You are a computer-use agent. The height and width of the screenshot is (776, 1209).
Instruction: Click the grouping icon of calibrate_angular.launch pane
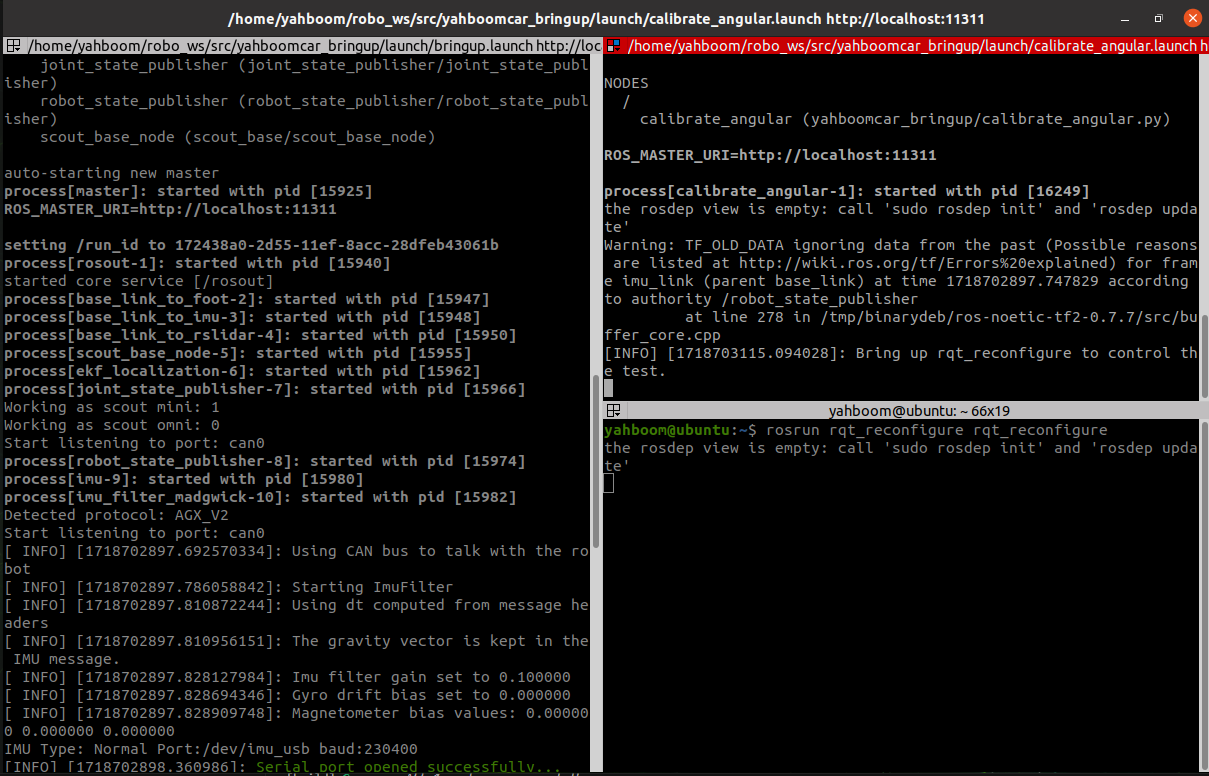[615, 46]
